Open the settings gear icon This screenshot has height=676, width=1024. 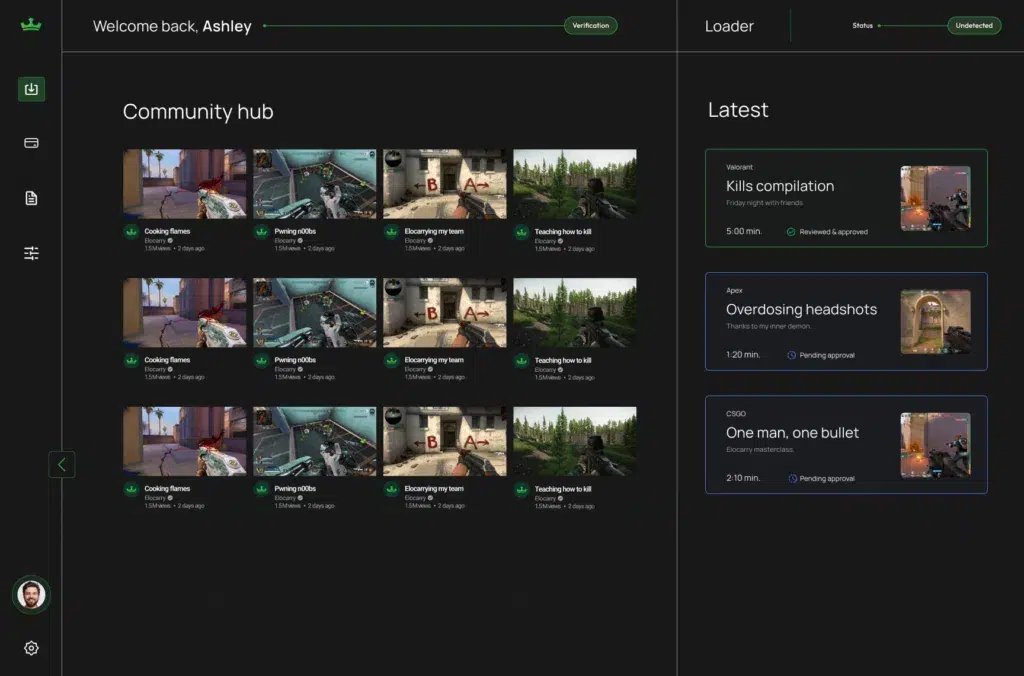(31, 648)
